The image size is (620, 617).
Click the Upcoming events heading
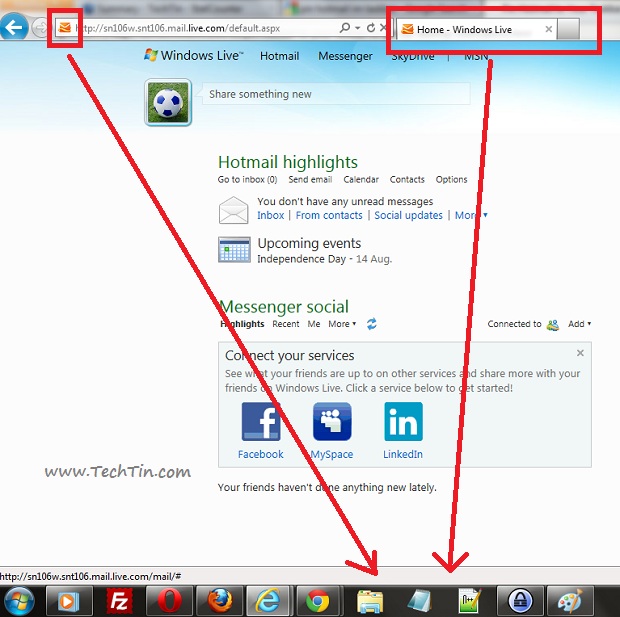click(x=309, y=243)
